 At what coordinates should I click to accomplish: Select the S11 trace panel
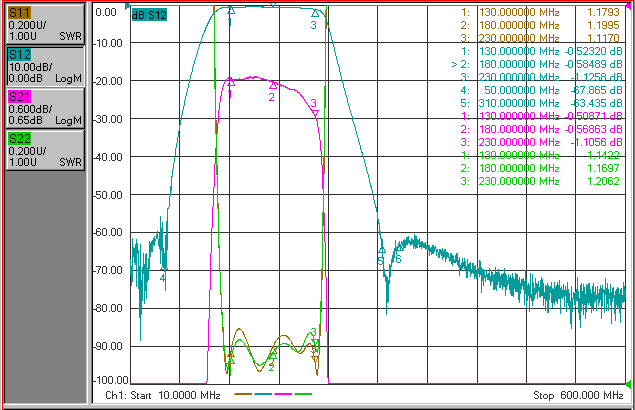pyautogui.click(x=45, y=24)
